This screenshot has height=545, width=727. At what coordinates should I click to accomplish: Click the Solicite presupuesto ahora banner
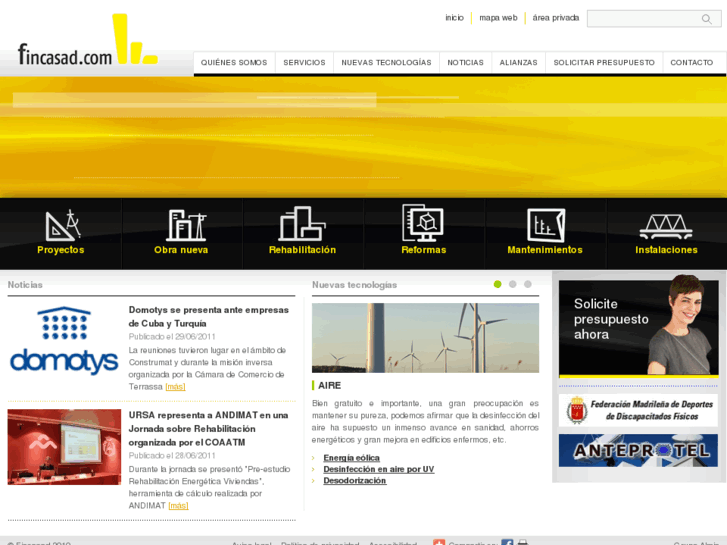point(638,327)
